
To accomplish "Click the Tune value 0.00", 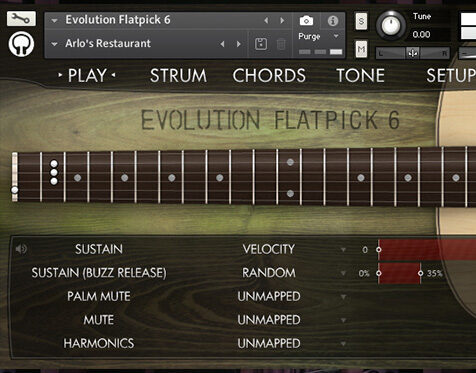I will pyautogui.click(x=421, y=34).
